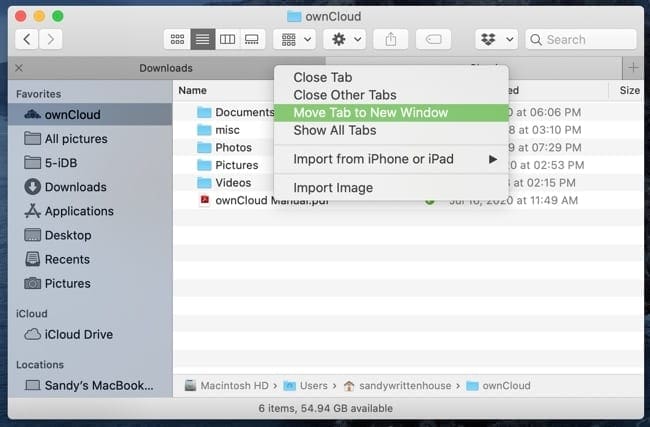Select Sandy's MacBook under Locations

(90, 385)
